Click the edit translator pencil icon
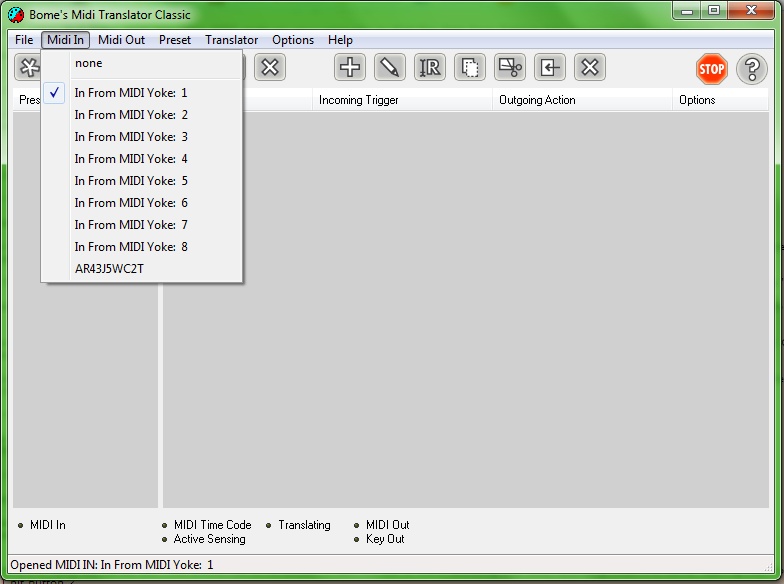This screenshot has height=584, width=784. pyautogui.click(x=390, y=68)
